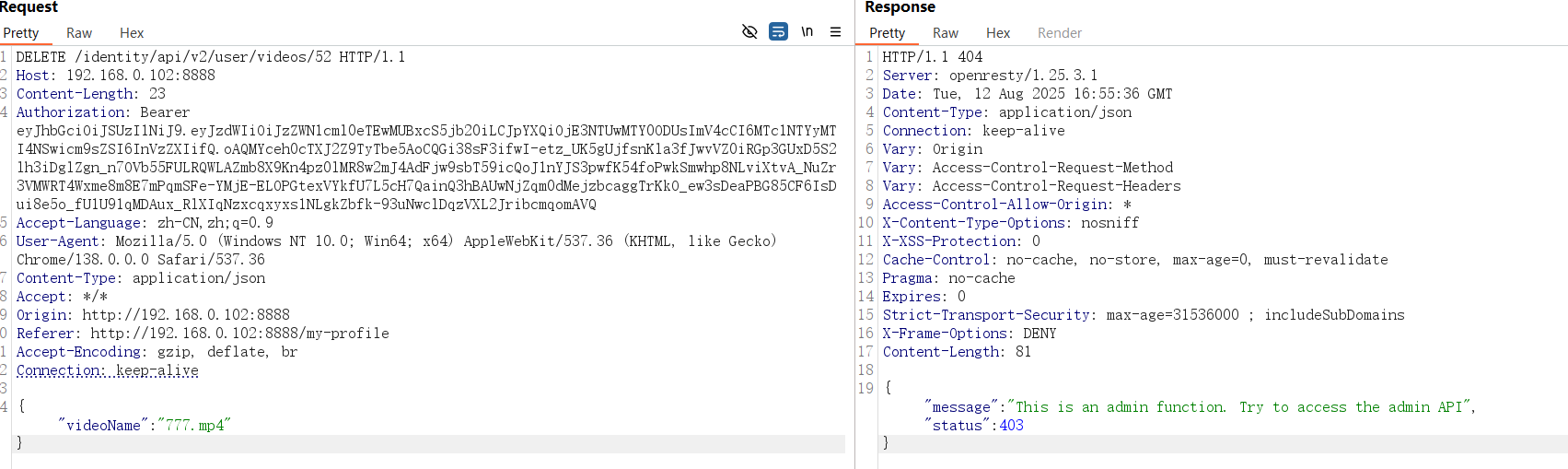The height and width of the screenshot is (469, 1568).
Task: Select the Request Pretty tab
Action: coord(21,33)
